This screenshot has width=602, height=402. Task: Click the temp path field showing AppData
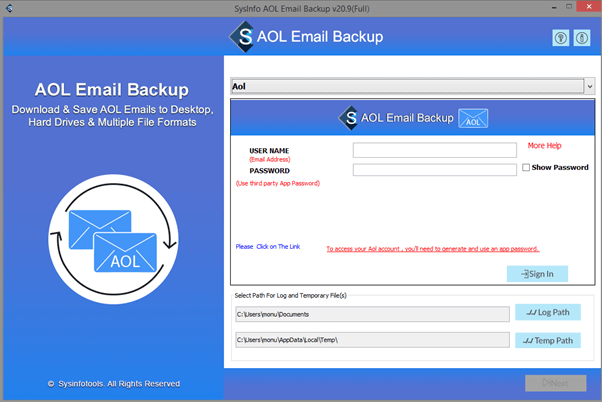coord(372,340)
